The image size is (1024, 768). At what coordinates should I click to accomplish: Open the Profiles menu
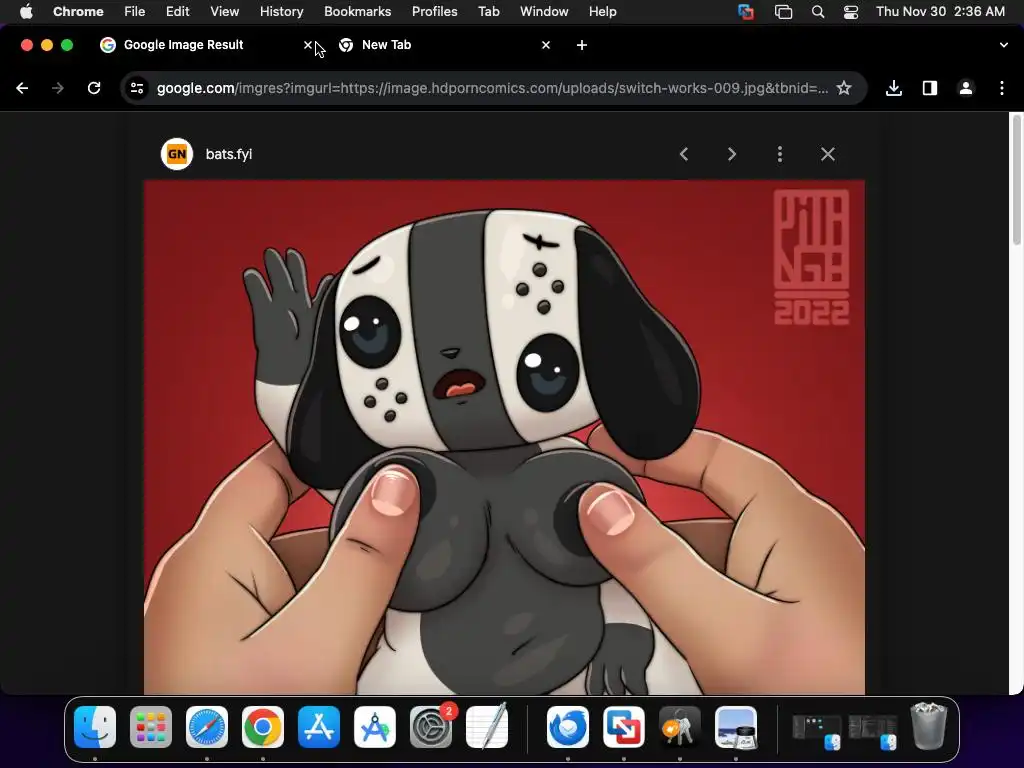click(434, 12)
